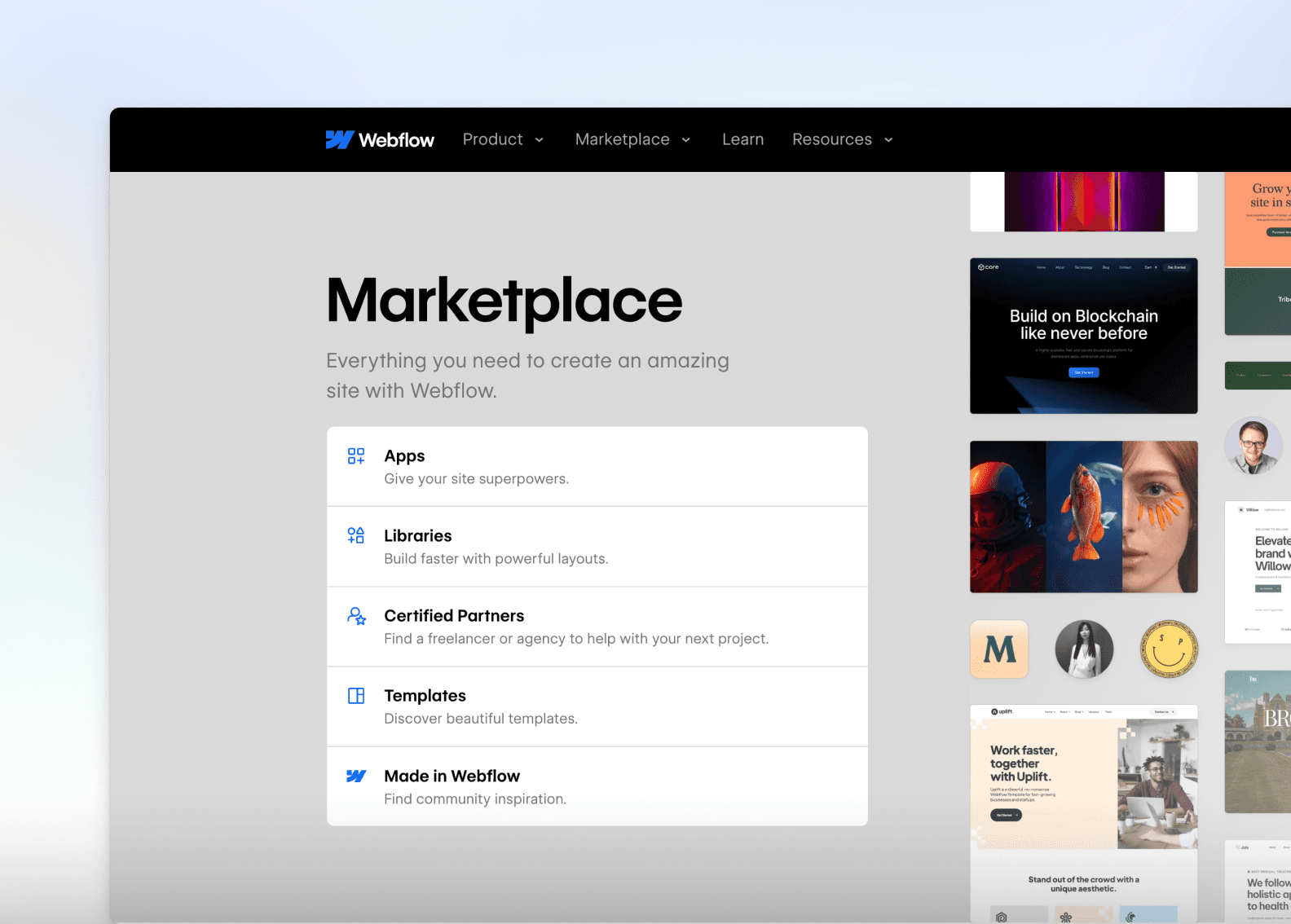Click the Made in Webflow logo icon
This screenshot has height=924, width=1291.
pyautogui.click(x=356, y=776)
